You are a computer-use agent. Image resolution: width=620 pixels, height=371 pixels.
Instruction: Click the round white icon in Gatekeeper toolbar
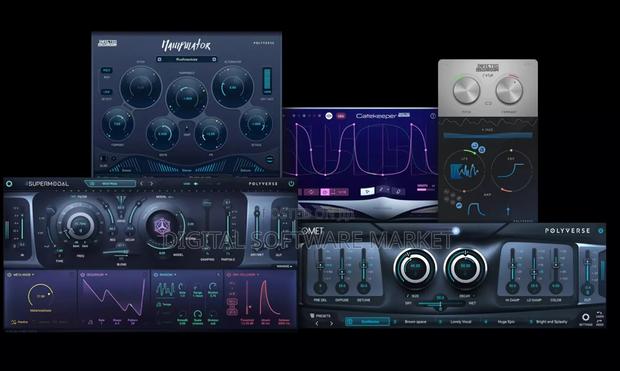pos(329,116)
